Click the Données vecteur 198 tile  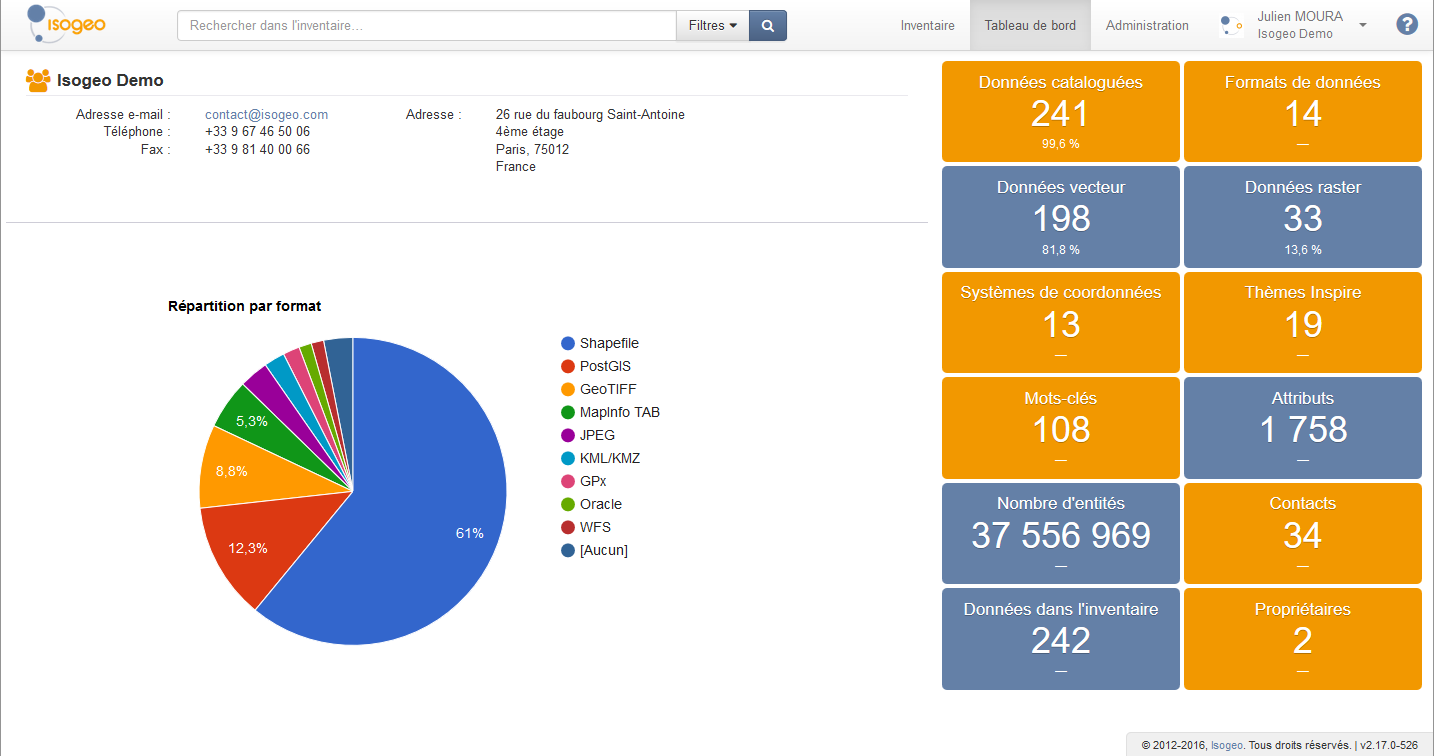pos(1061,217)
